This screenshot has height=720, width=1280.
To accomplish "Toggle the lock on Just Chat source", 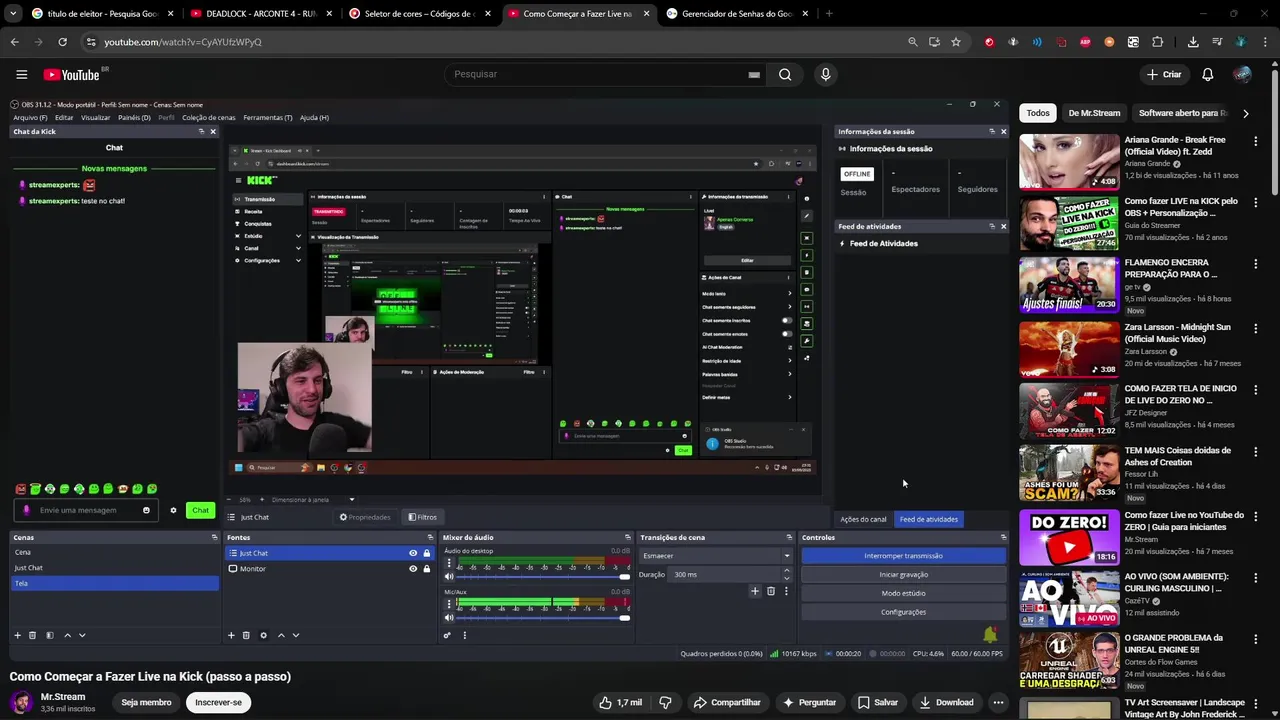I will pyautogui.click(x=427, y=553).
